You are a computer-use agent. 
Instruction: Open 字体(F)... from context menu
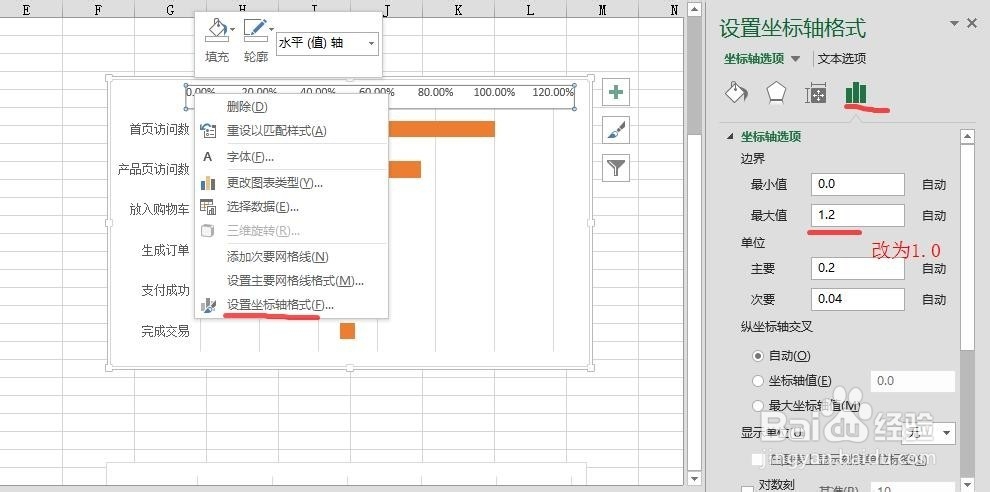[x=292, y=157]
